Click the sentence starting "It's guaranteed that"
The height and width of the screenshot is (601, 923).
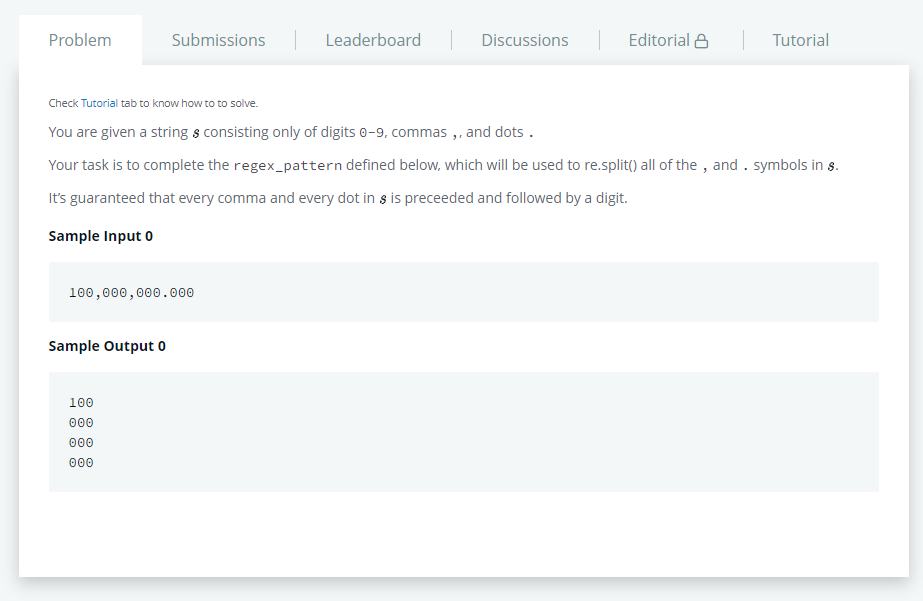pos(338,198)
